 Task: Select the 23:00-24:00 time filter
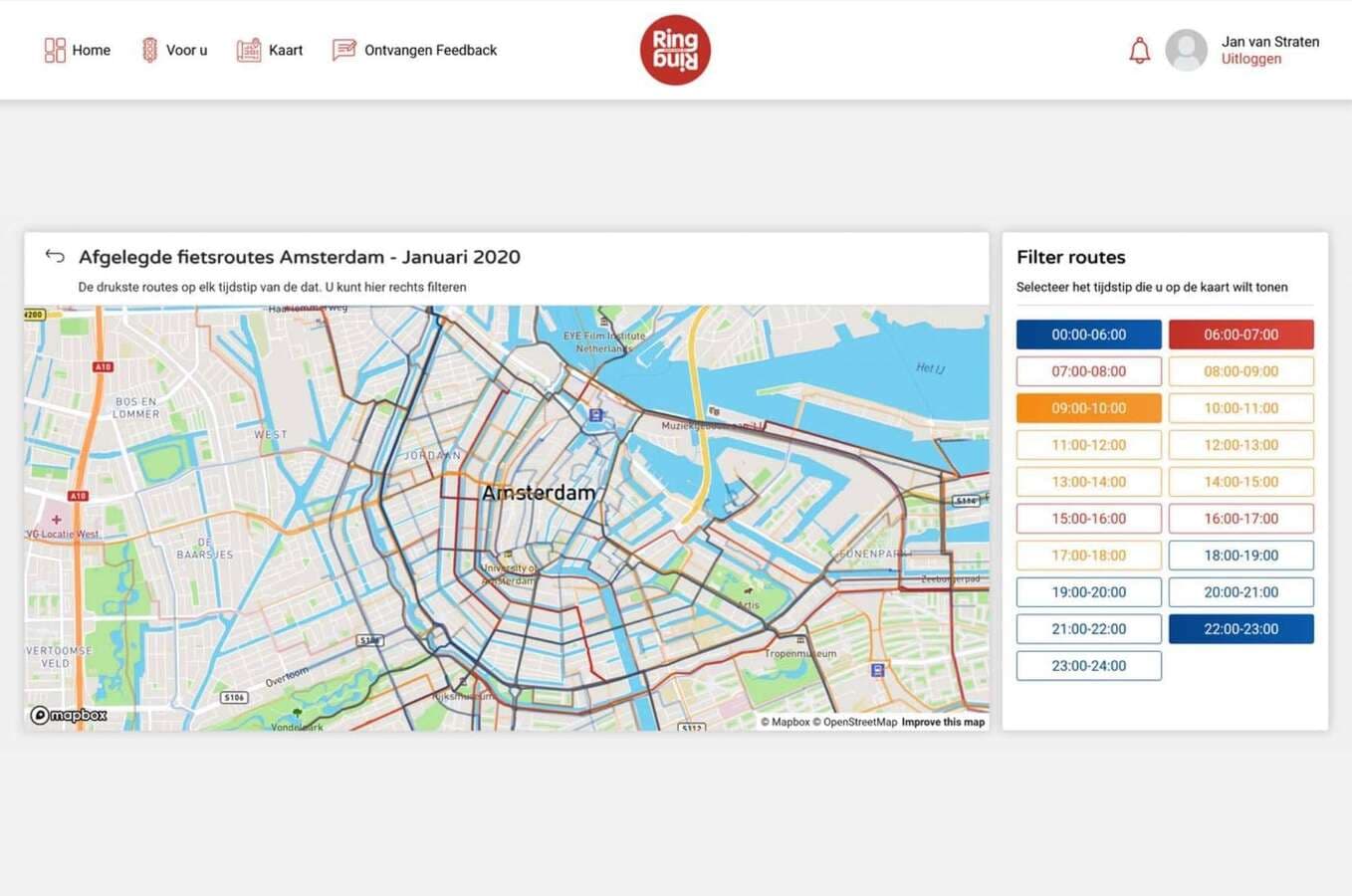click(1088, 666)
